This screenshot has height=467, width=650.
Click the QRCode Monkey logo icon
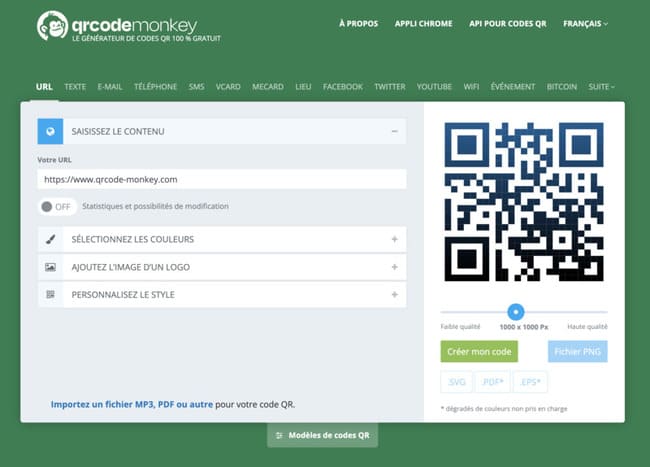click(x=52, y=26)
